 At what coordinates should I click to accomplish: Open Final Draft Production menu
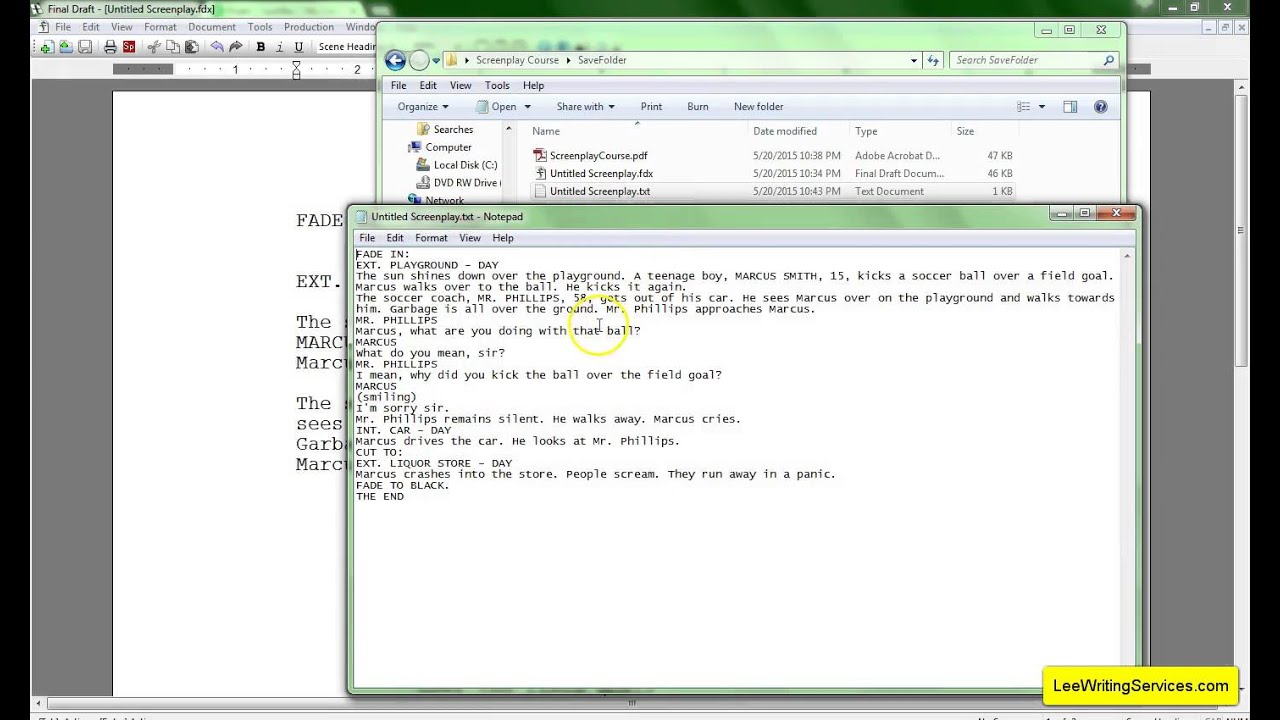click(309, 27)
